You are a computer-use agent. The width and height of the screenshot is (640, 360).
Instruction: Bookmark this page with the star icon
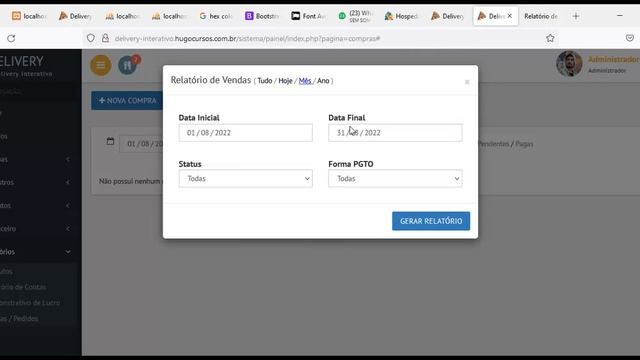click(x=550, y=38)
